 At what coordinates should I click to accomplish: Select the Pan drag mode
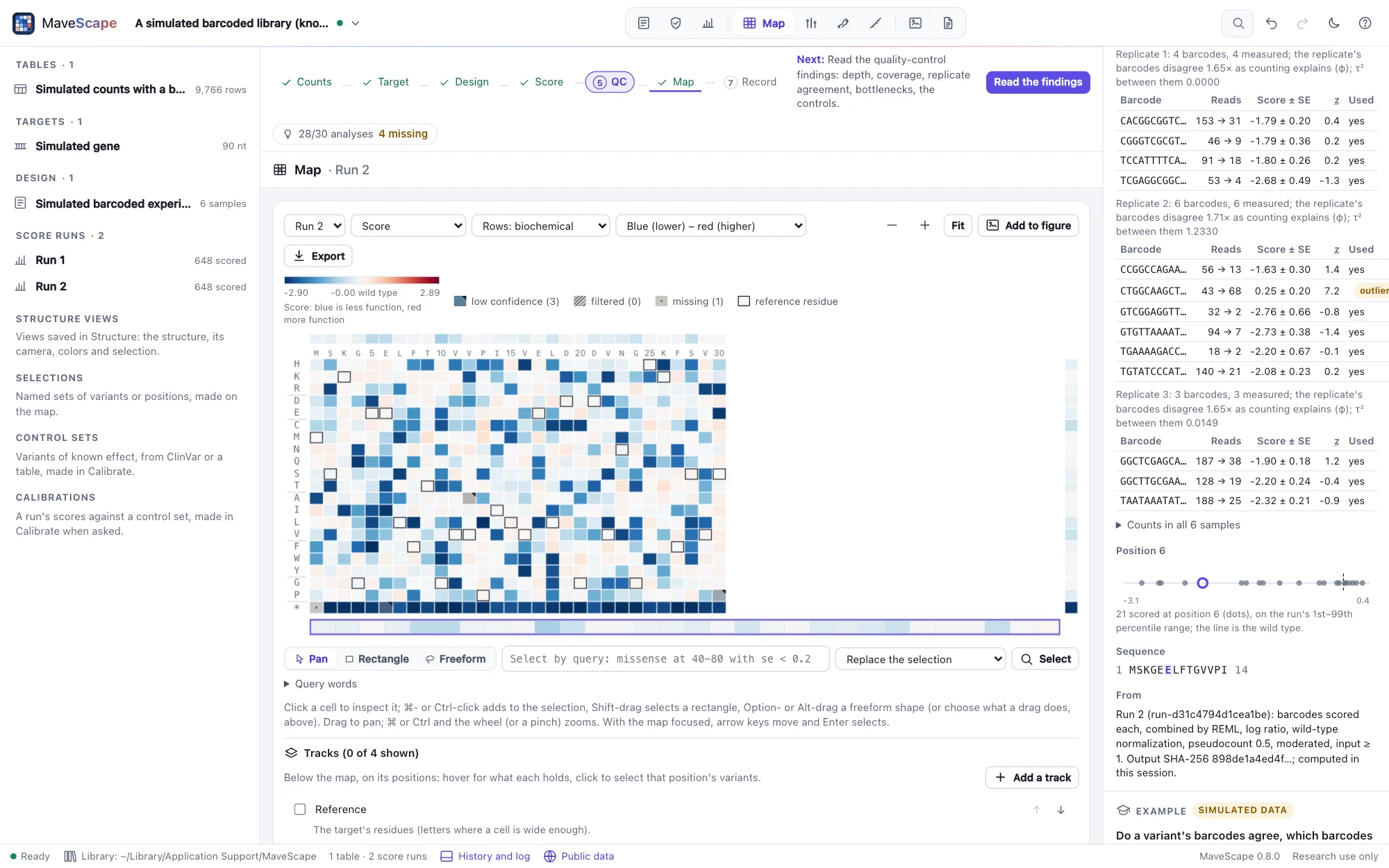click(x=311, y=659)
